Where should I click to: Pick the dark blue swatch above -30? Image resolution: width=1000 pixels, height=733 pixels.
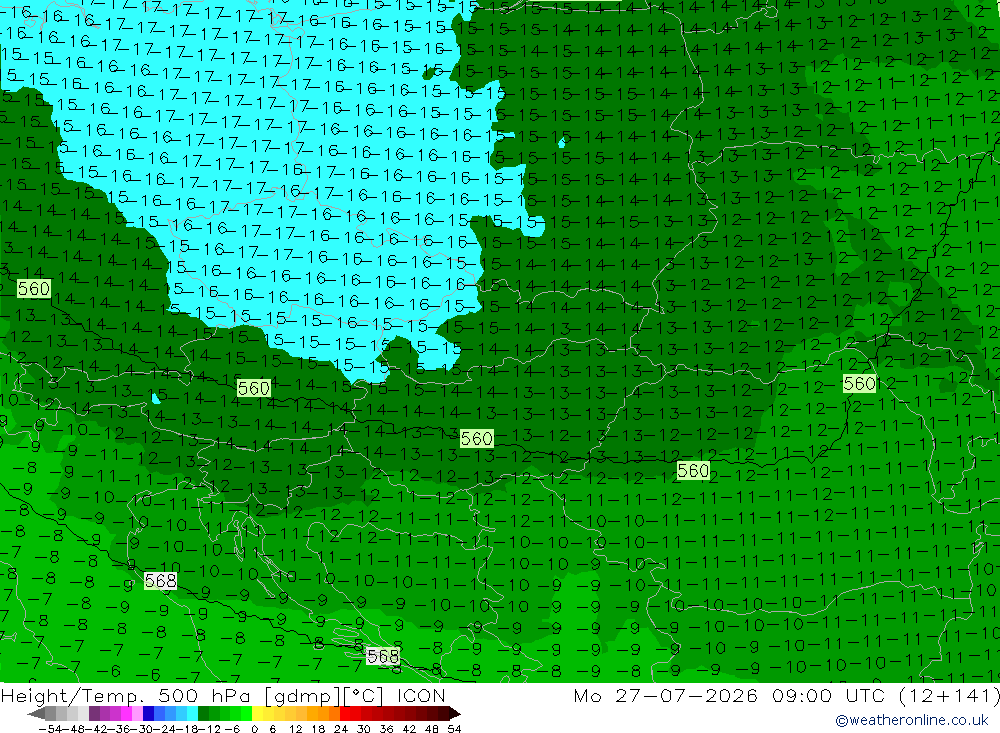tap(149, 714)
